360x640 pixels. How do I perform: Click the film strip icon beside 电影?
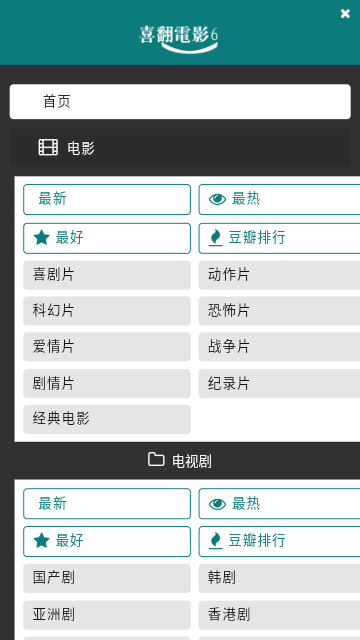[x=48, y=147]
